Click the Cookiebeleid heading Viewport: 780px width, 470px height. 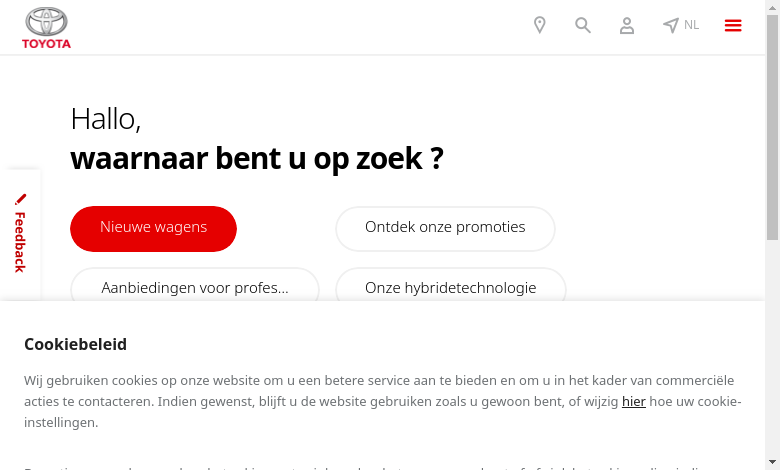(76, 344)
